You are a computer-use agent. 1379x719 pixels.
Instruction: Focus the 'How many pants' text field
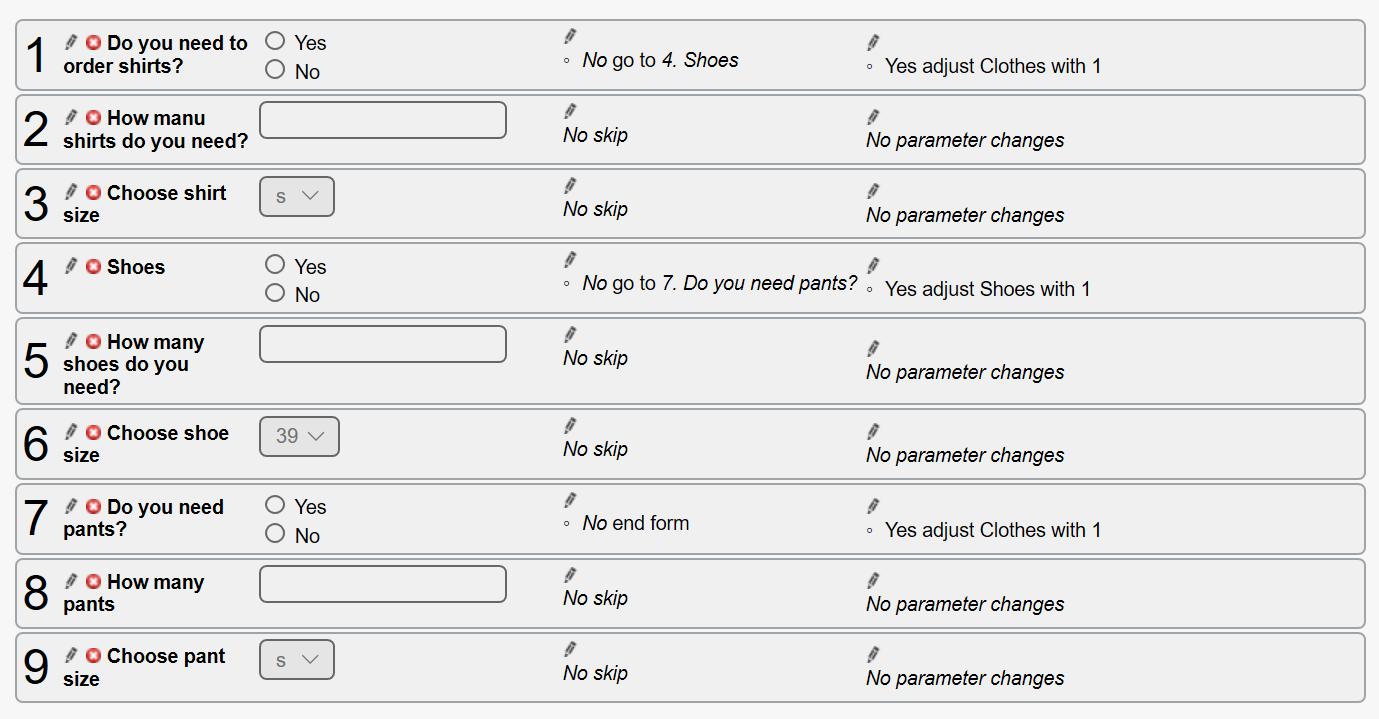click(x=383, y=584)
